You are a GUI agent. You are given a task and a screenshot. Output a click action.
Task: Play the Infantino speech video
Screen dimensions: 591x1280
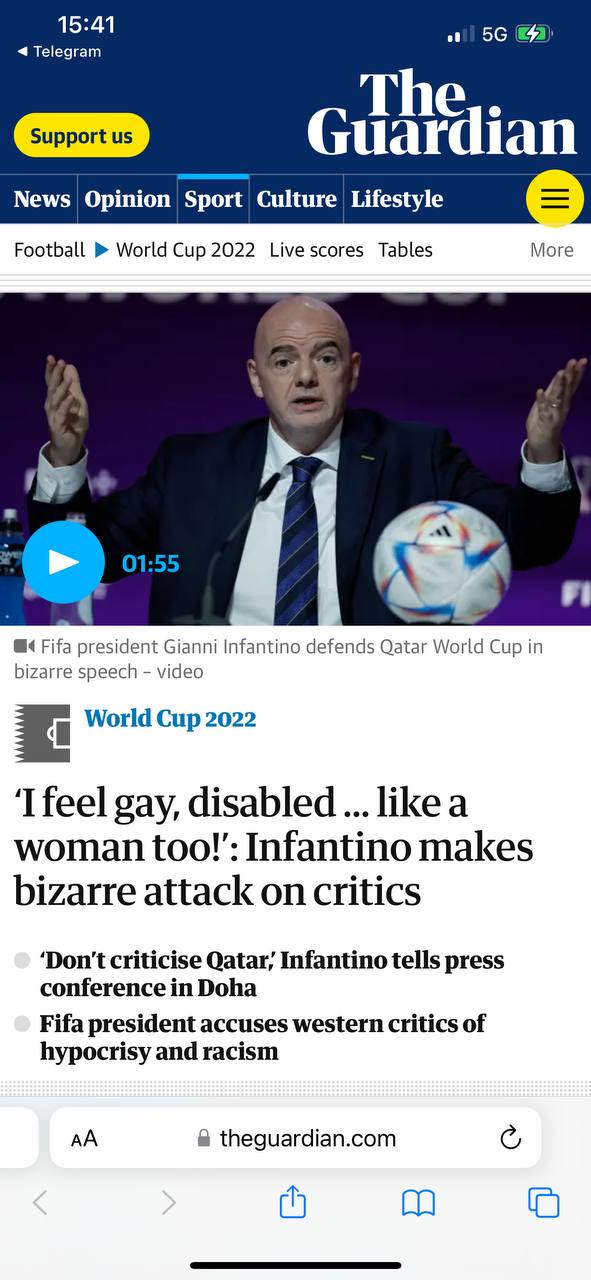click(x=63, y=562)
